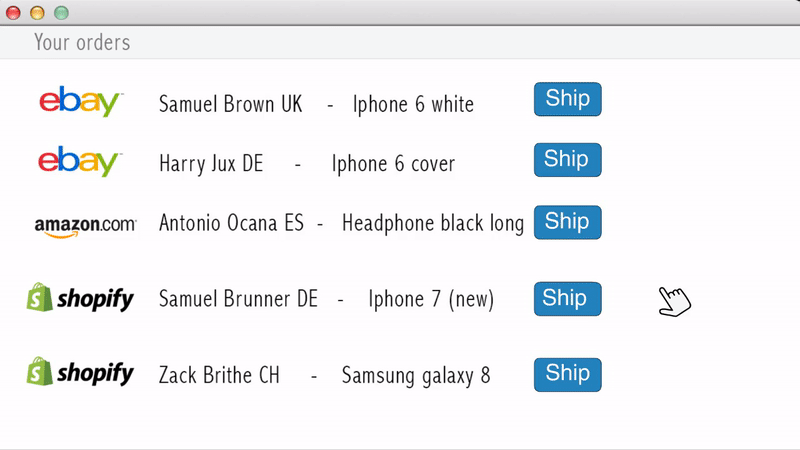This screenshot has height=450, width=800.
Task: Click the amazon.com logo
Action: click(x=85, y=227)
